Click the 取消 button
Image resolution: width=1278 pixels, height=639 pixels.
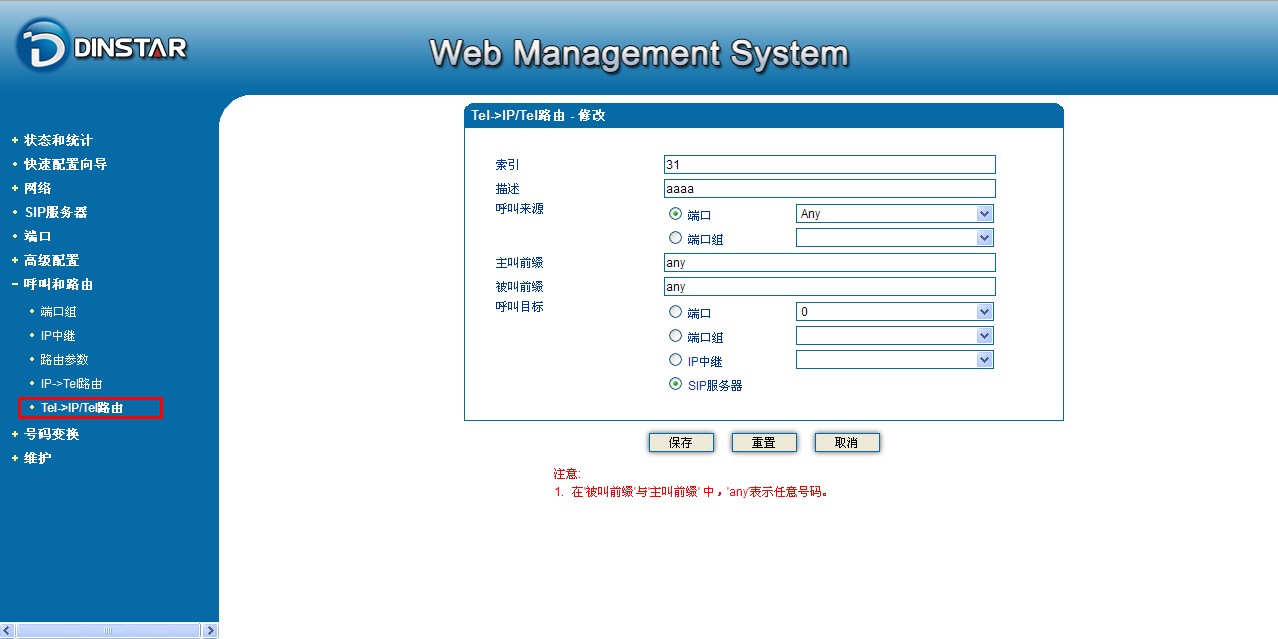(847, 443)
